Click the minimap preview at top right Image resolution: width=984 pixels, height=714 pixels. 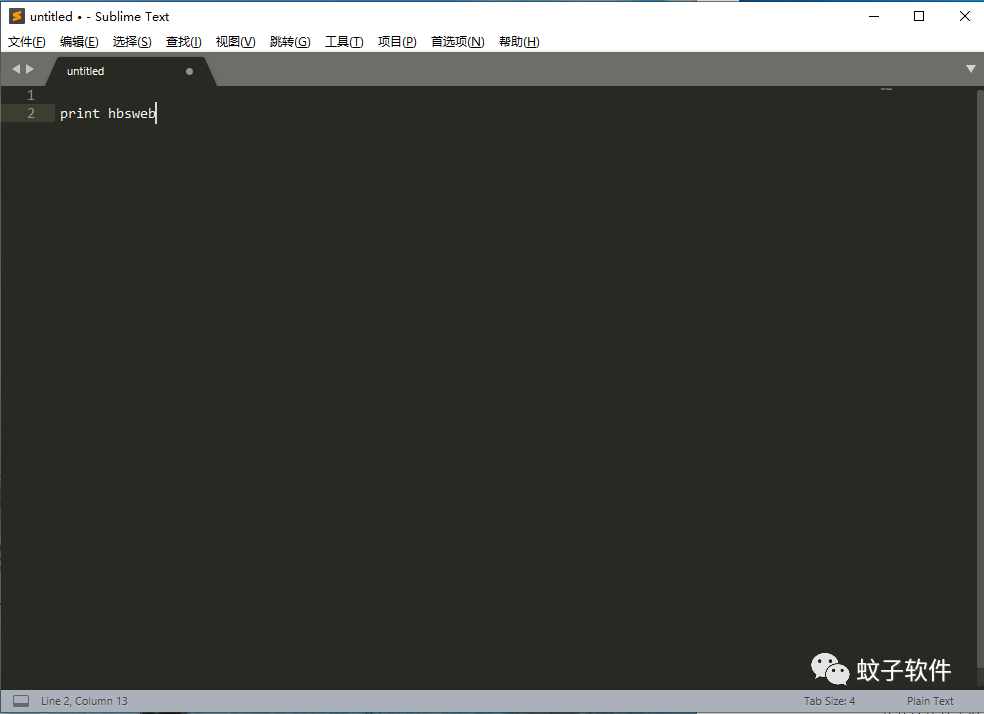[x=886, y=89]
